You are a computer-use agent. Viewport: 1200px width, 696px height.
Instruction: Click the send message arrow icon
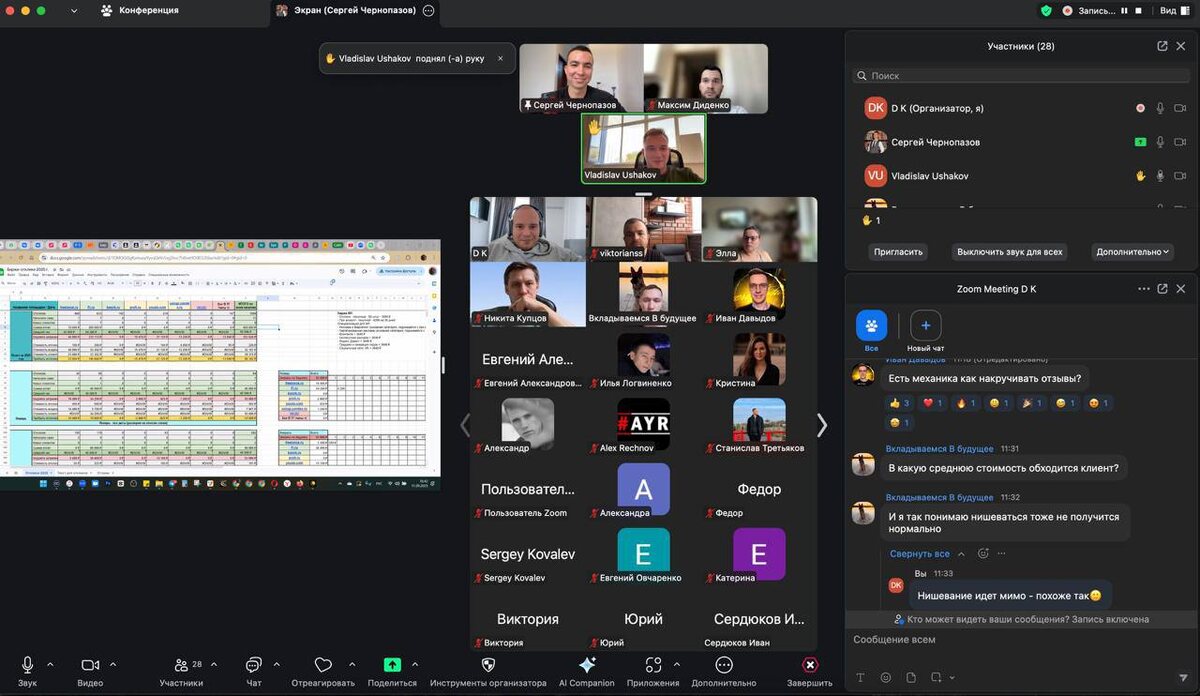1183,678
